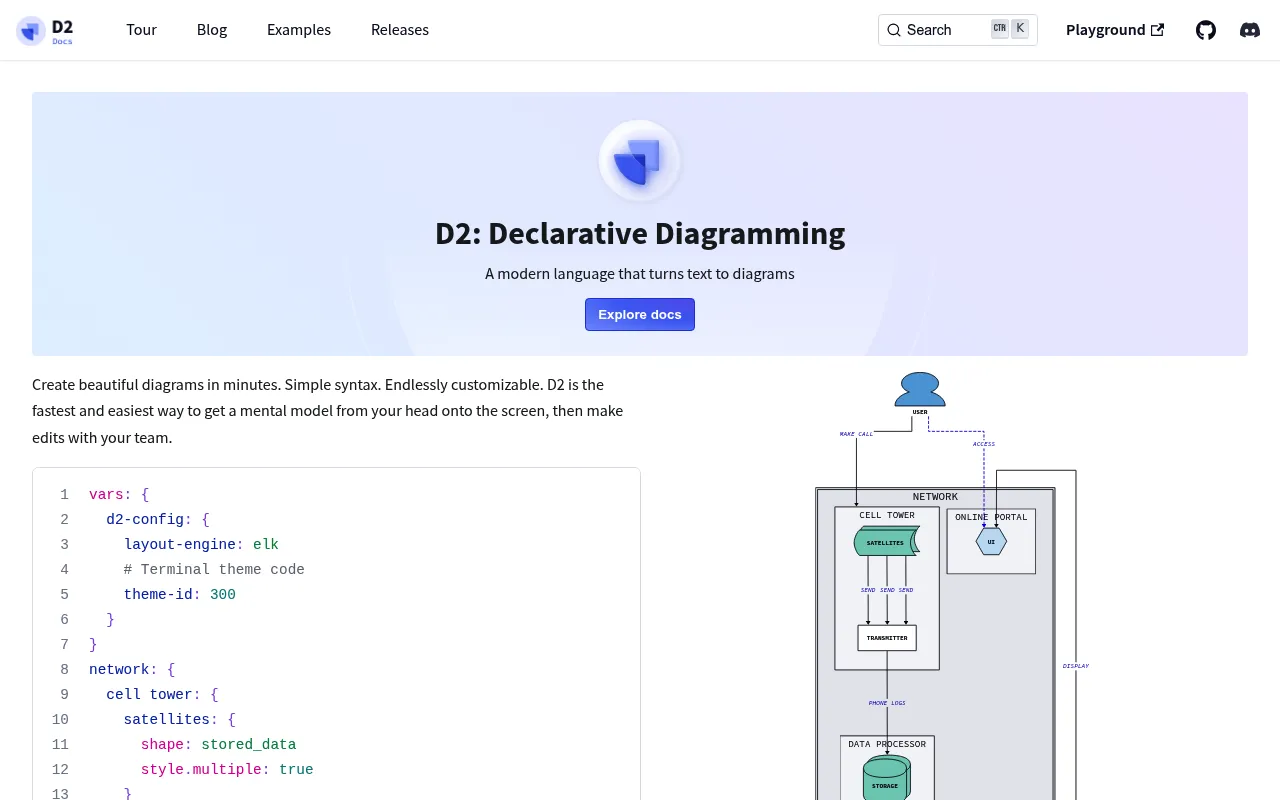Click the MAKE CALL edge label
Viewport: 1280px width, 800px height.
tap(856, 434)
